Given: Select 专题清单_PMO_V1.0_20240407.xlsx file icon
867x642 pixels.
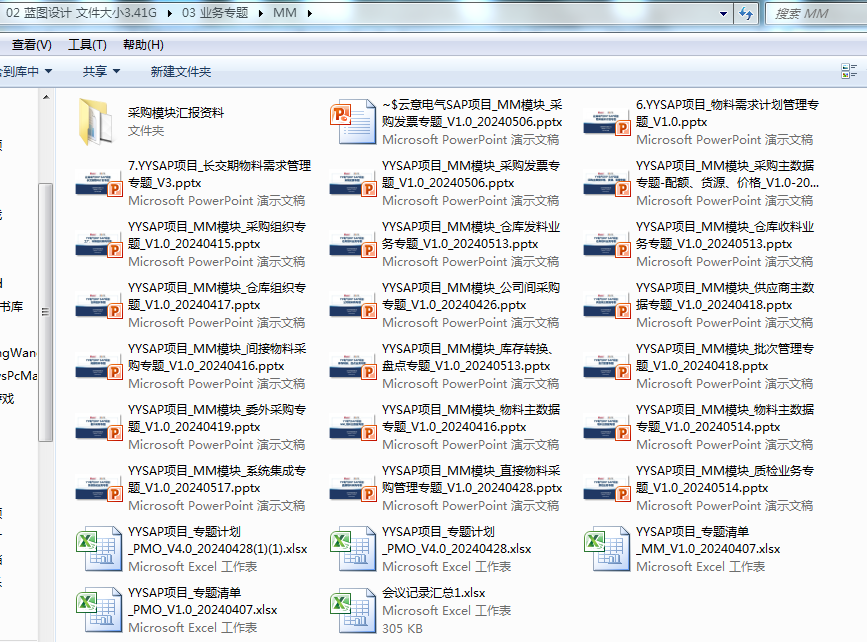Looking at the screenshot, I should click(x=97, y=609).
